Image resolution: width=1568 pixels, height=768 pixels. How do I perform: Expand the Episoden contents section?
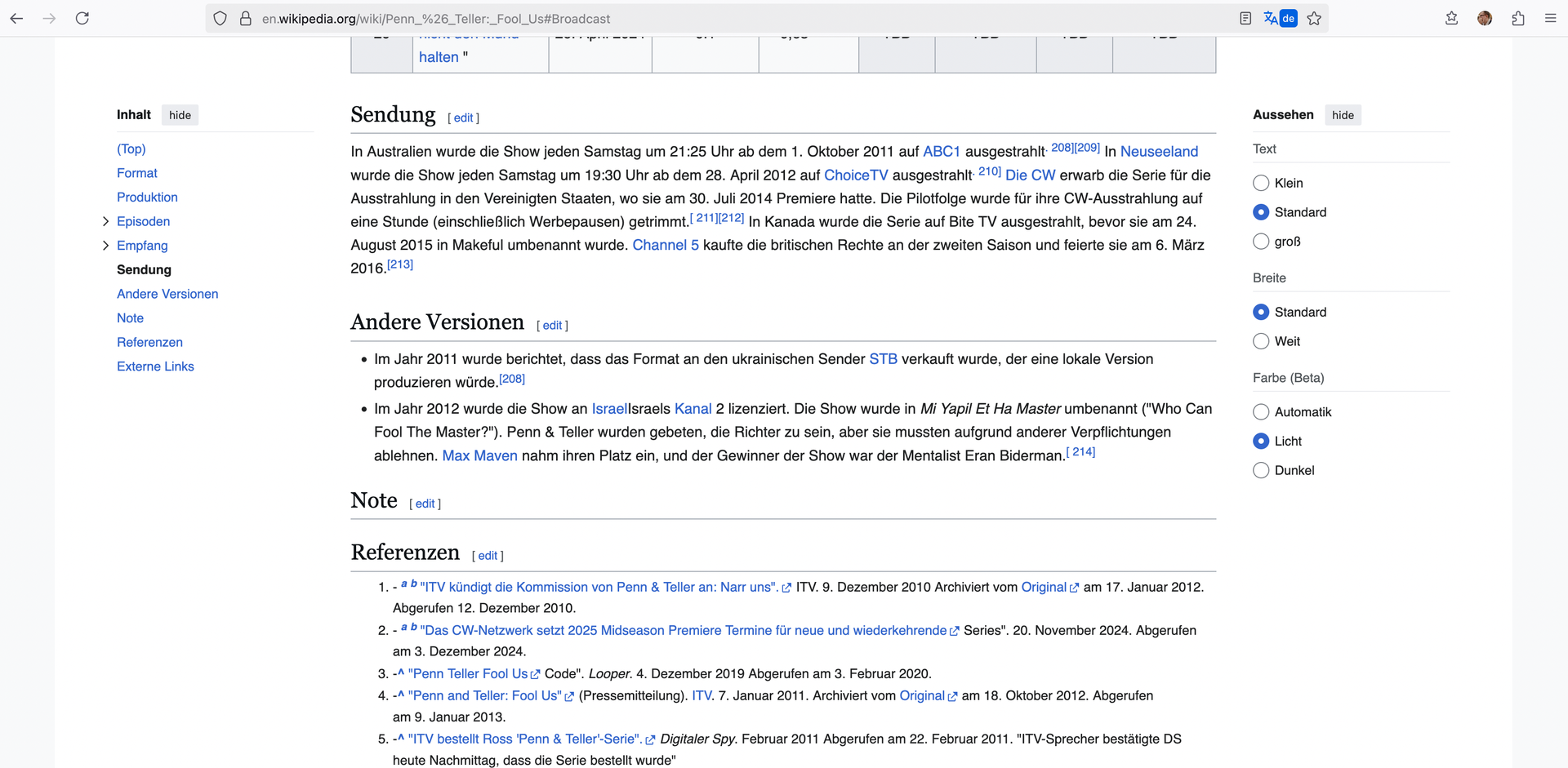click(x=105, y=221)
